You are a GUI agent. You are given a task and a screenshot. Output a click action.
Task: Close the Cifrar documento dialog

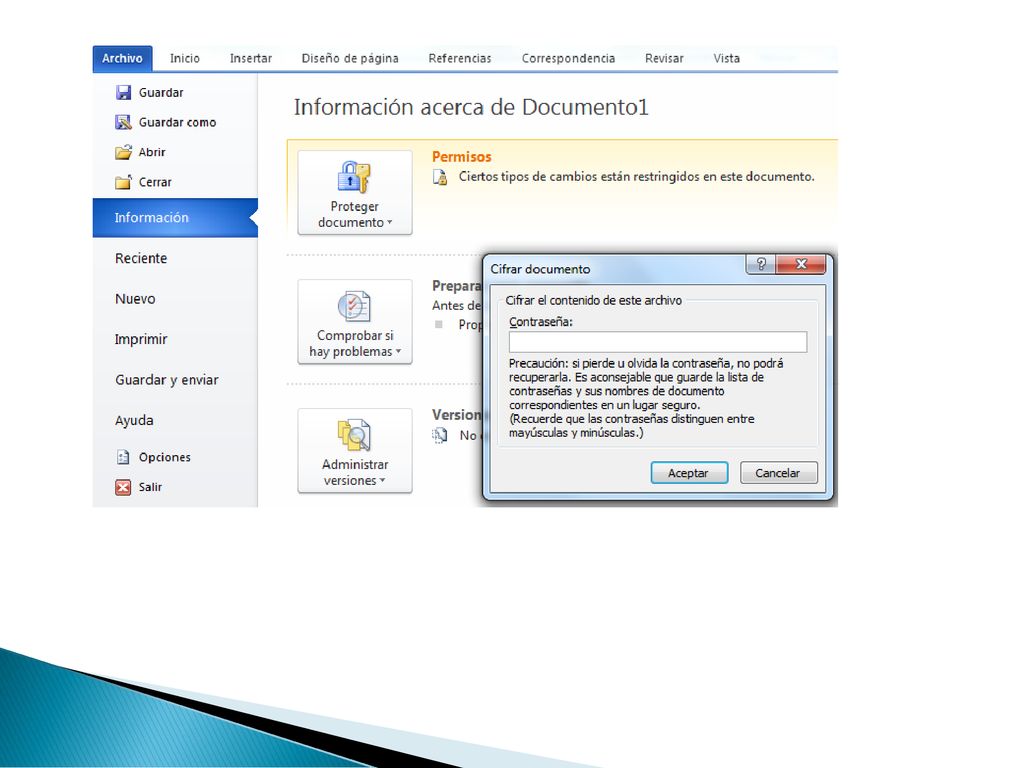[x=801, y=264]
